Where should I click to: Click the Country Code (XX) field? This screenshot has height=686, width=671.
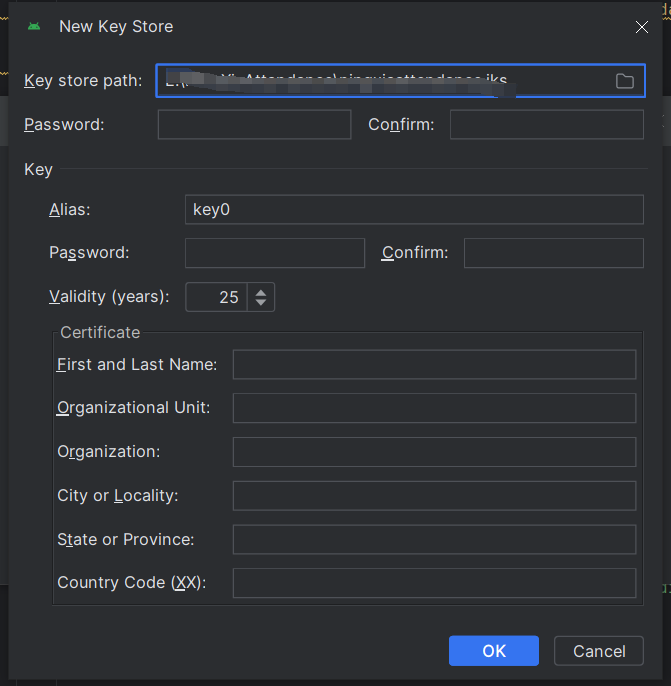[434, 583]
